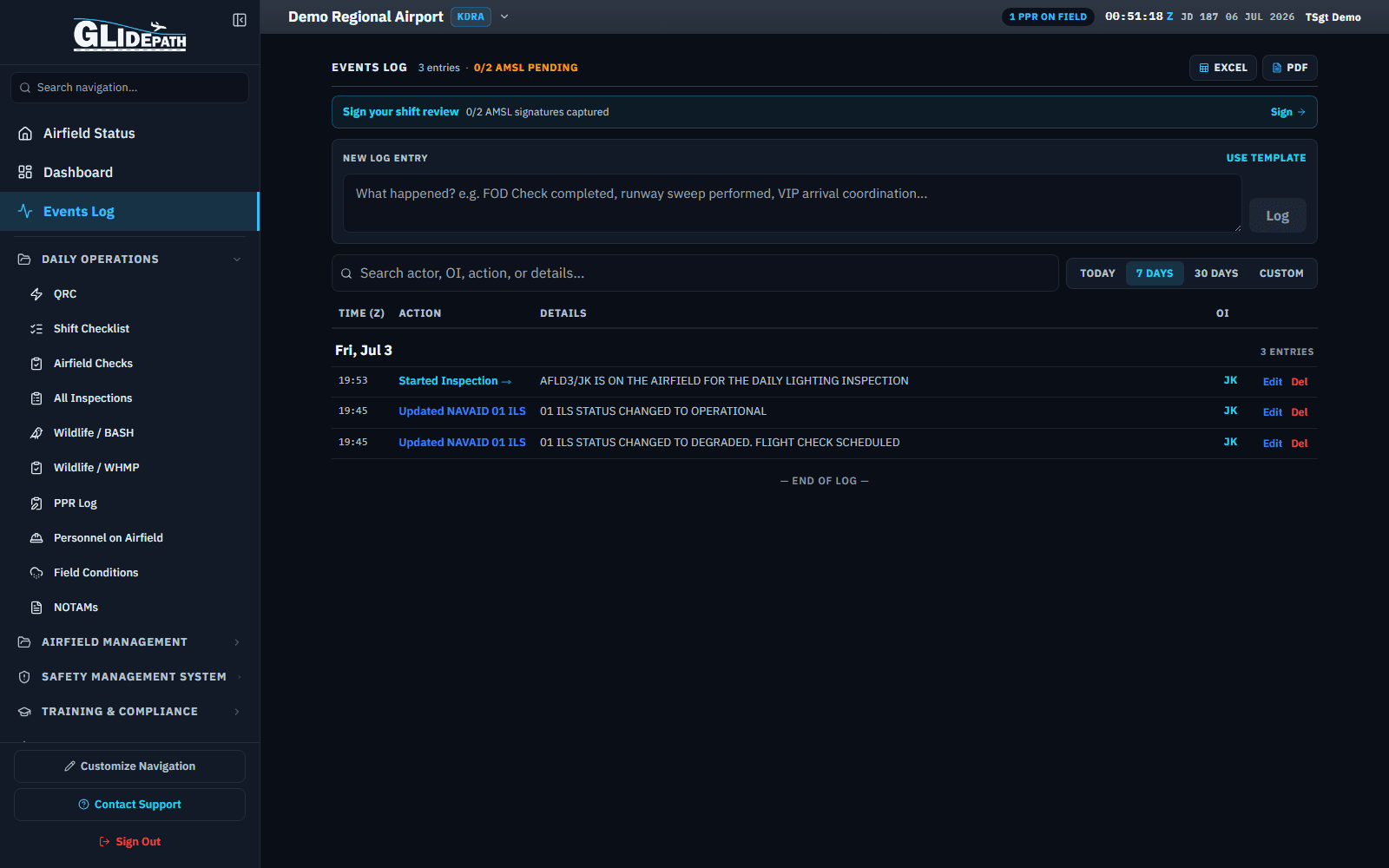Click Sign Out

coord(129,842)
